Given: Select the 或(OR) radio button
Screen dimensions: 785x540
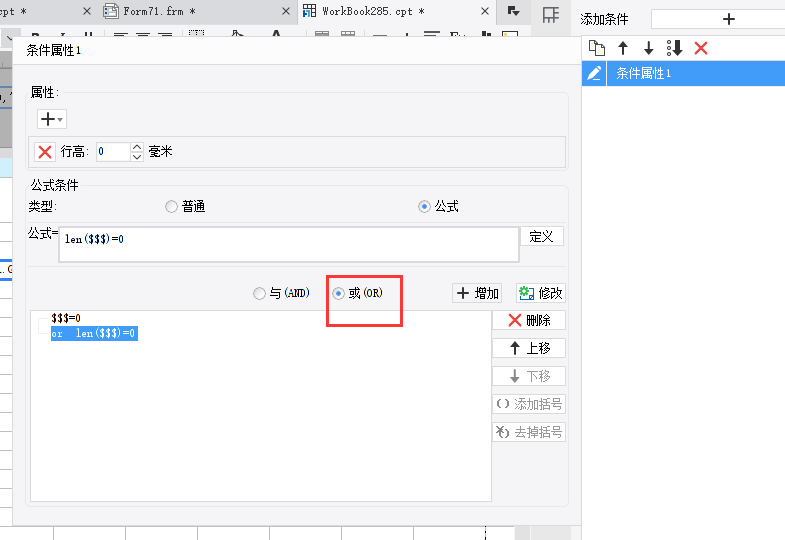Looking at the screenshot, I should pos(338,293).
